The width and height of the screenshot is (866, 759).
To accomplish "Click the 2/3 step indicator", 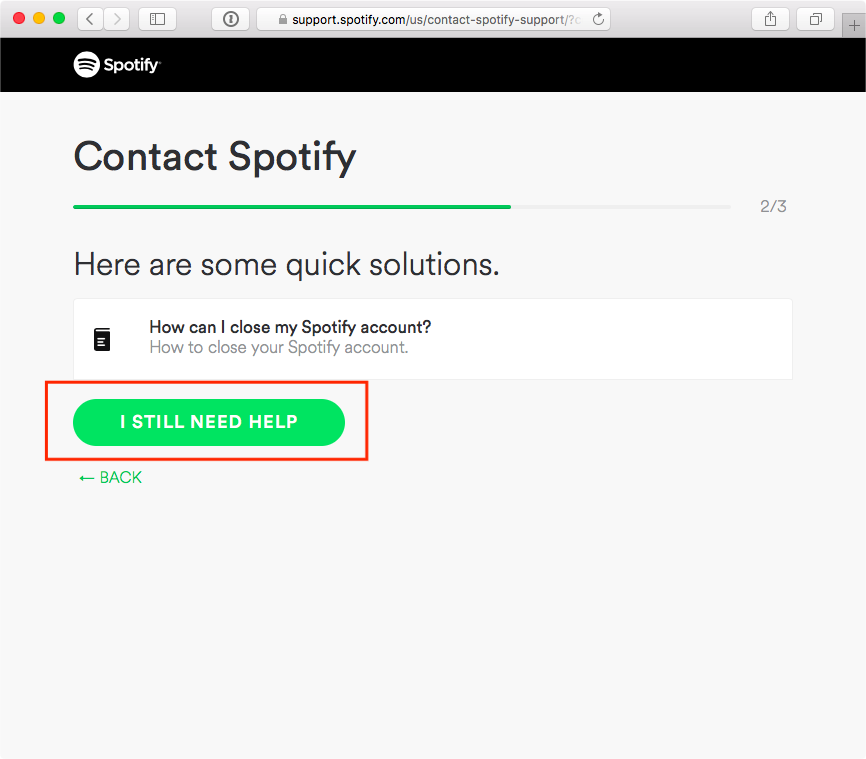I will point(773,207).
